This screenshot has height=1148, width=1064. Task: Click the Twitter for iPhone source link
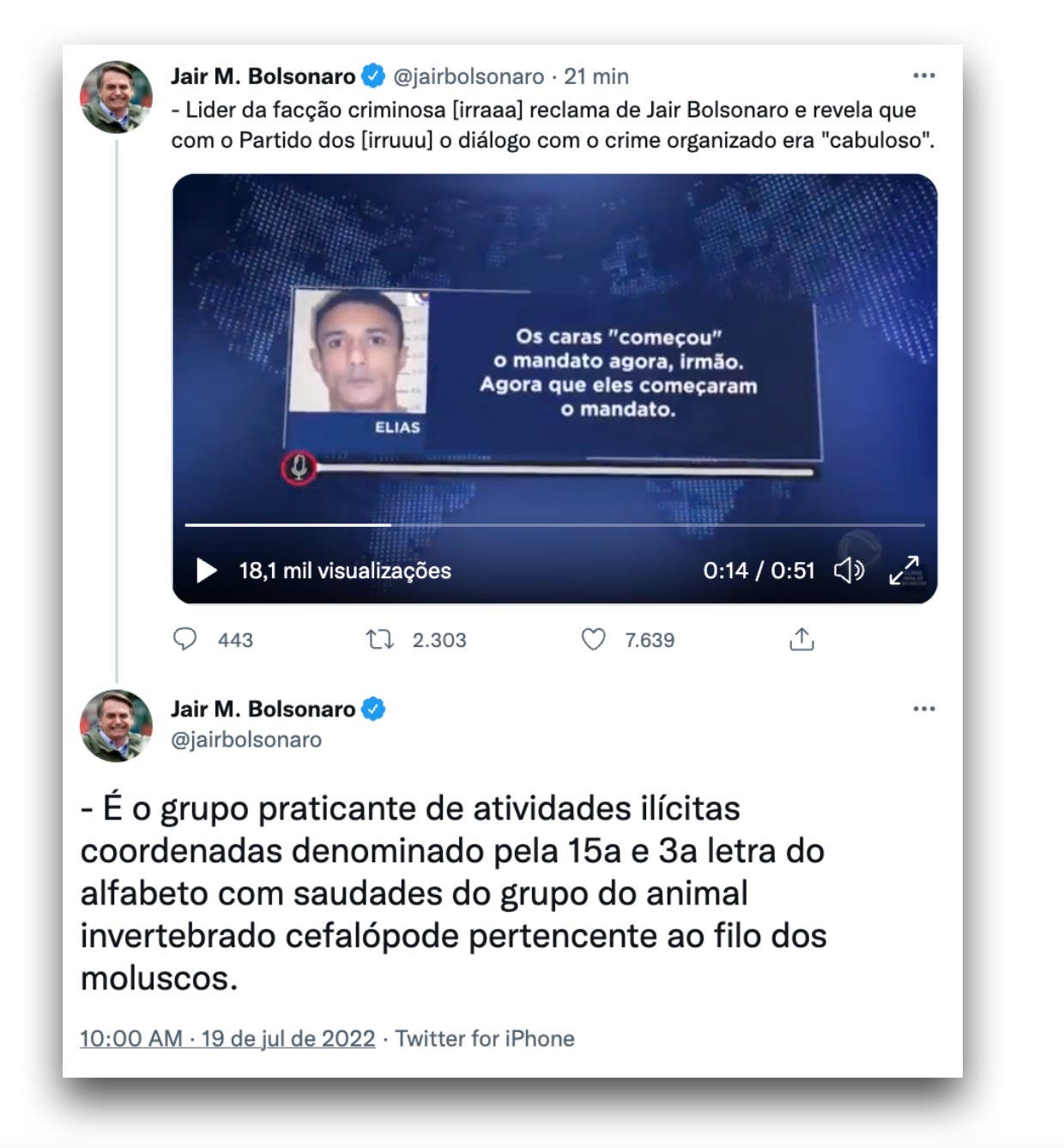(485, 1039)
